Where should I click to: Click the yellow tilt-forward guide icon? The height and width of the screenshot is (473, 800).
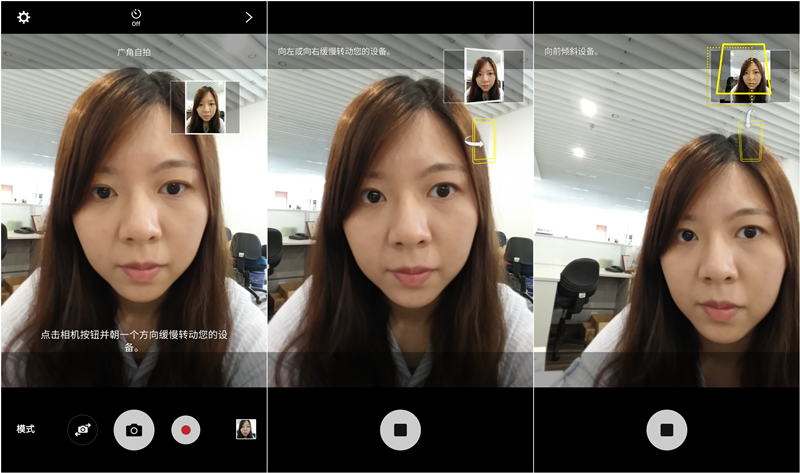(750, 137)
